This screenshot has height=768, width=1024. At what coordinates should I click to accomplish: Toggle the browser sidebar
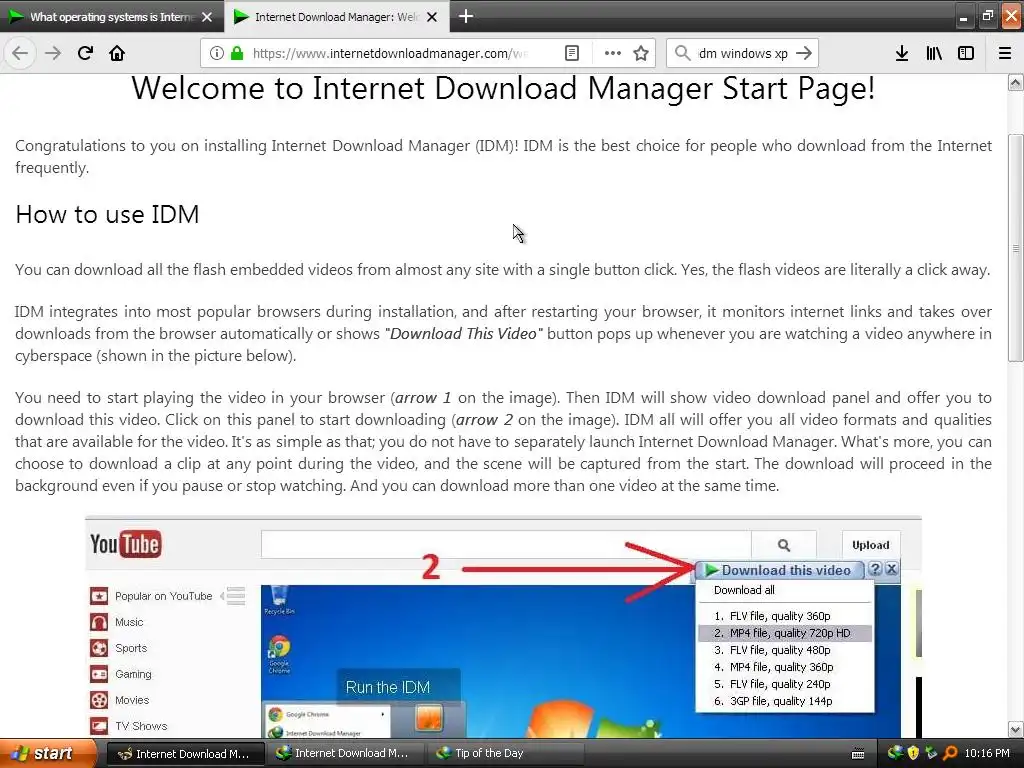tap(966, 53)
